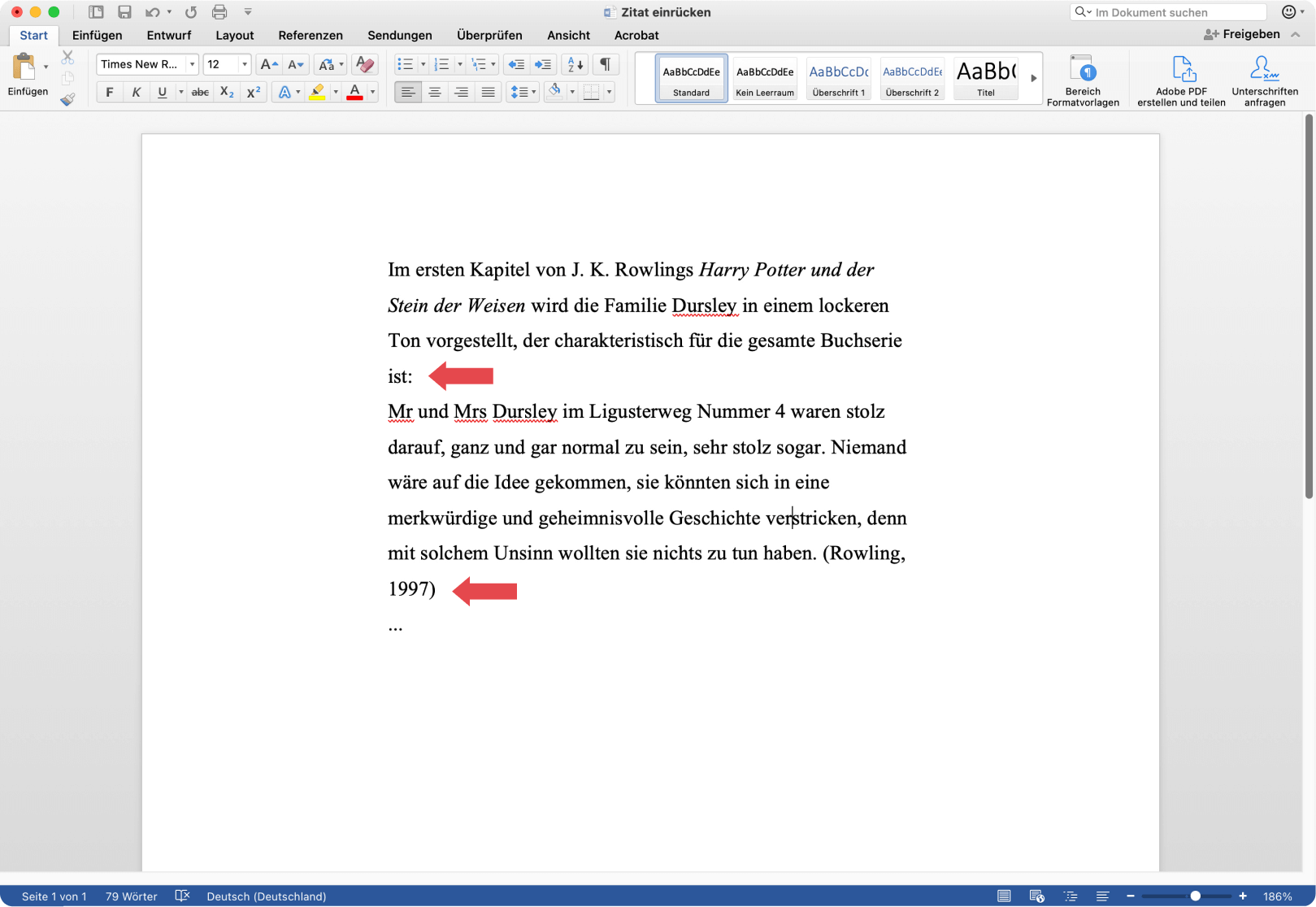The height and width of the screenshot is (907, 1316).
Task: Click the spelling check status bar icon
Action: coord(182,896)
